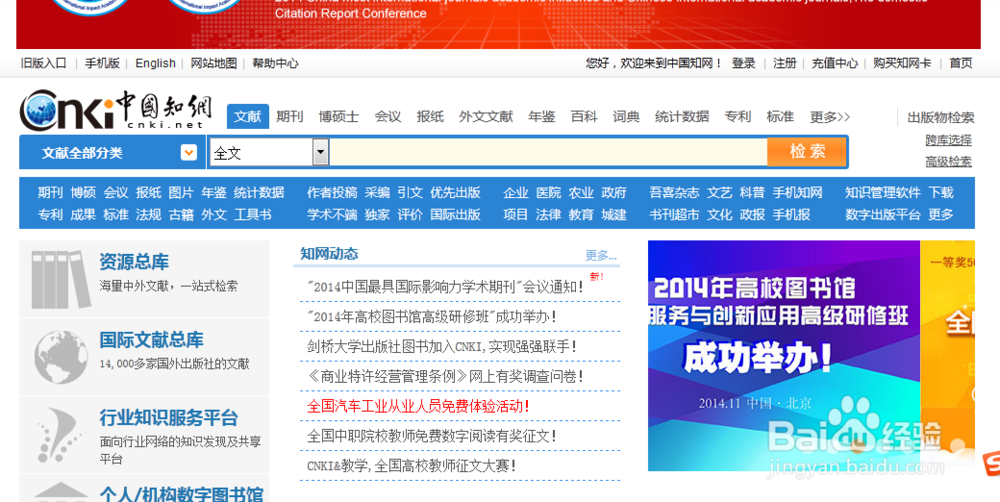
Task: Click the CNKI logo
Action: [115, 110]
